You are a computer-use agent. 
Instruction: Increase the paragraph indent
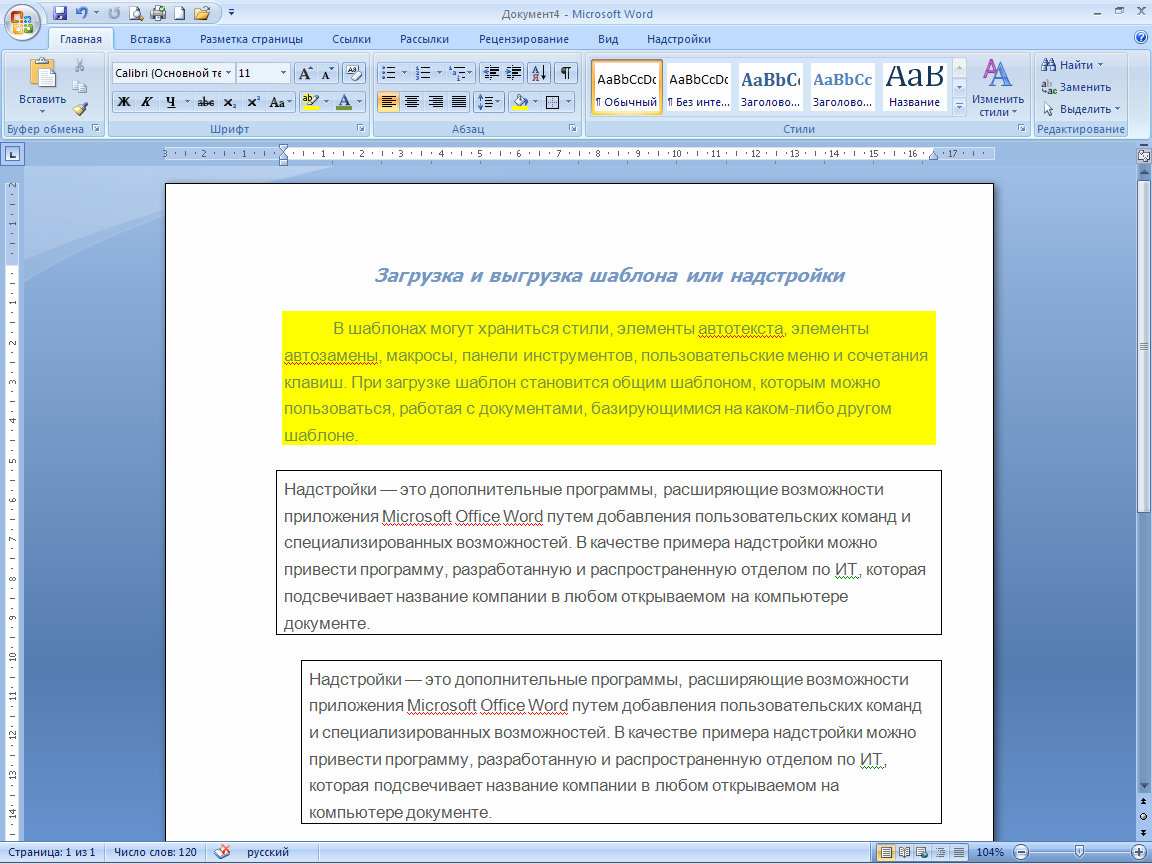pyautogui.click(x=514, y=73)
